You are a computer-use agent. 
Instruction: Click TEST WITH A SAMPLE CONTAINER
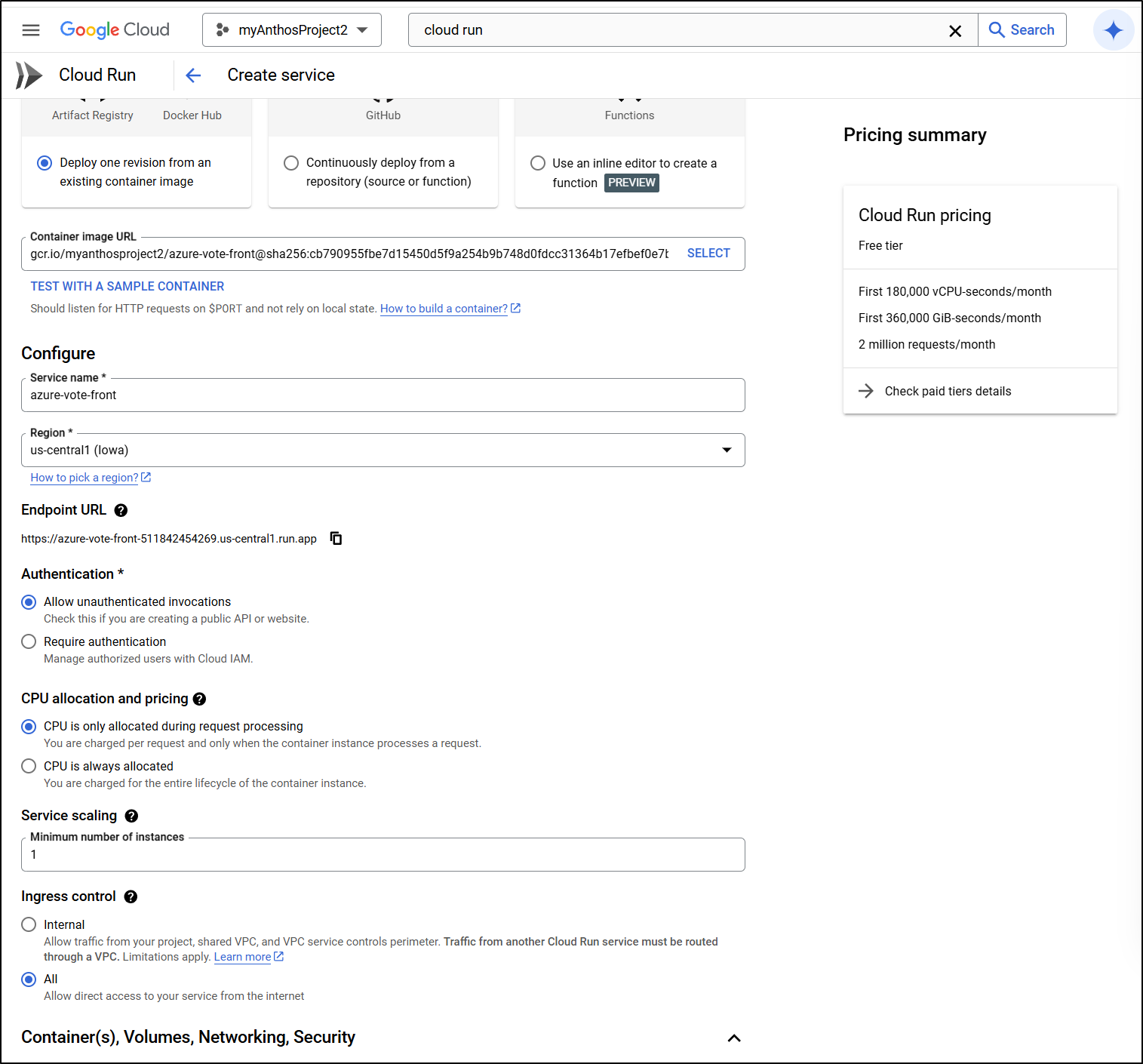(128, 287)
